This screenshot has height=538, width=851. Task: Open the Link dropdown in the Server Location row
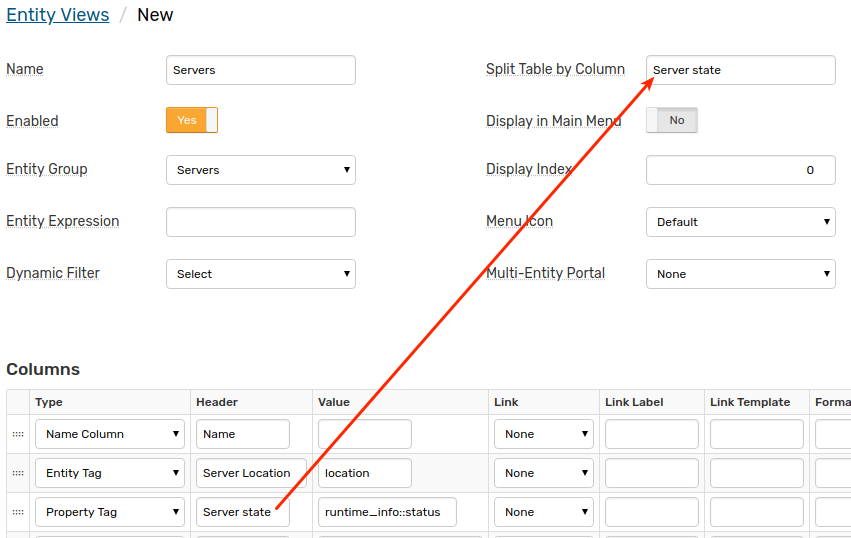543,473
